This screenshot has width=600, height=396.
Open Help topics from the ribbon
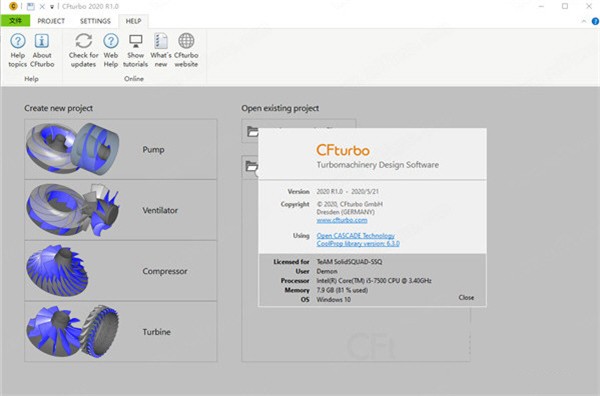pyautogui.click(x=18, y=51)
